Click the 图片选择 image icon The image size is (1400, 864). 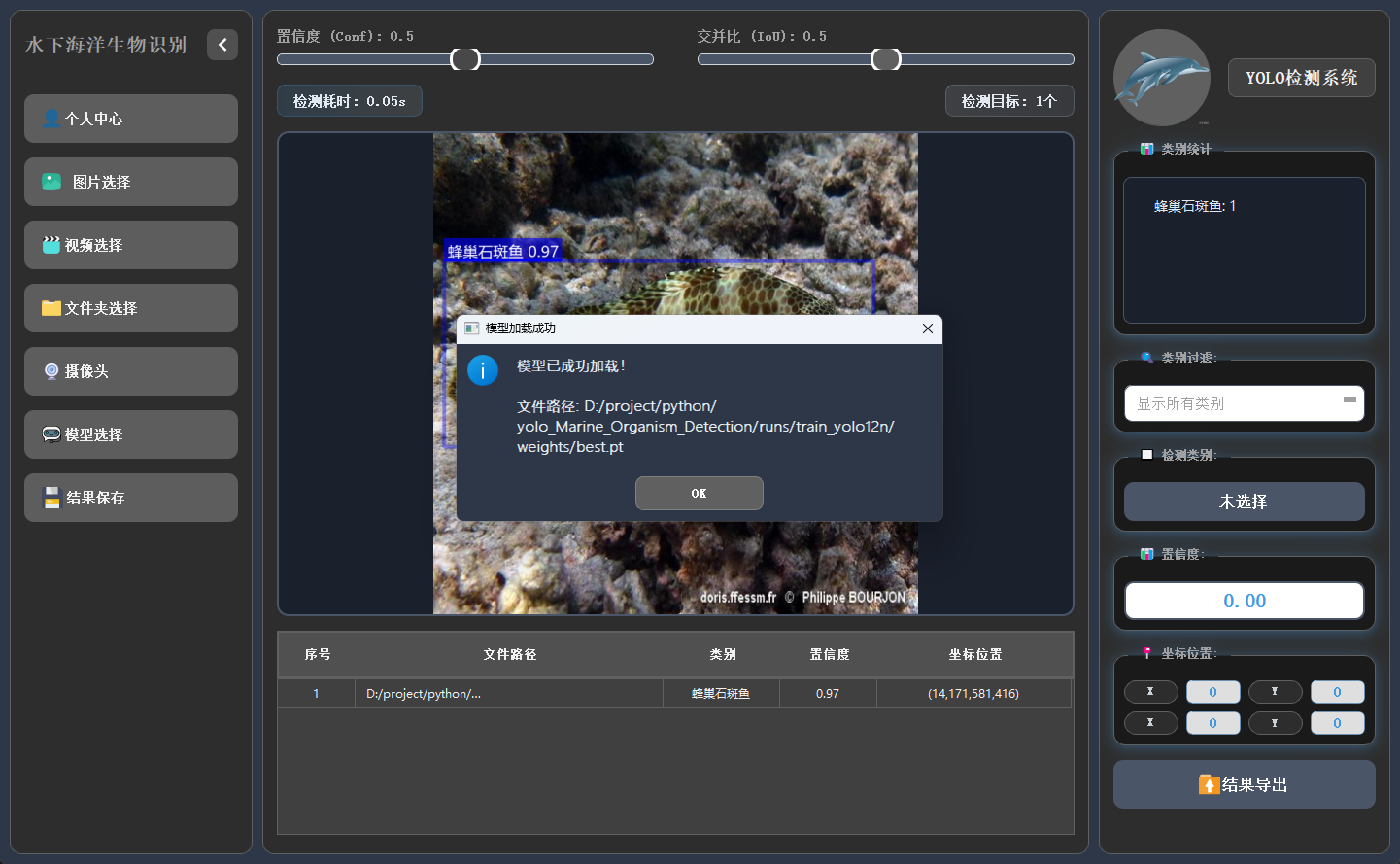pyautogui.click(x=51, y=182)
